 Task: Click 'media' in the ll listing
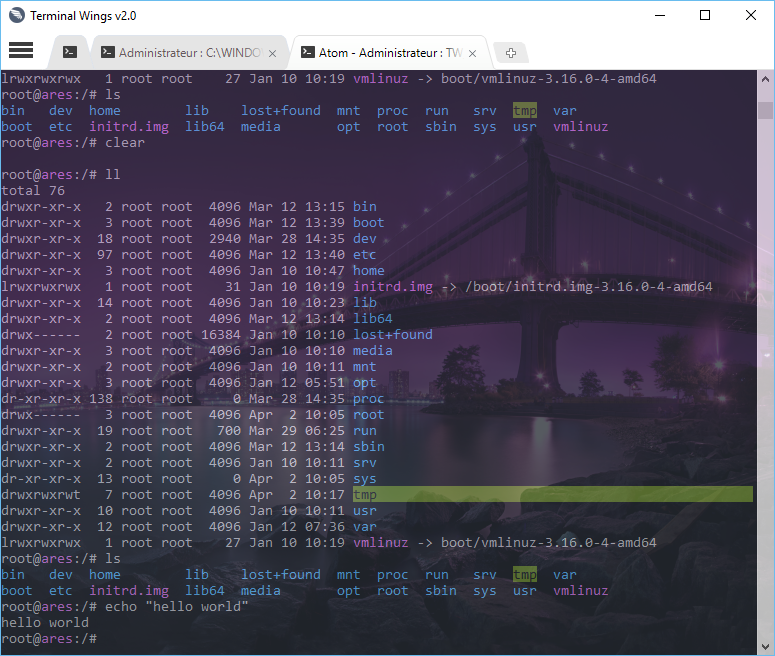373,350
